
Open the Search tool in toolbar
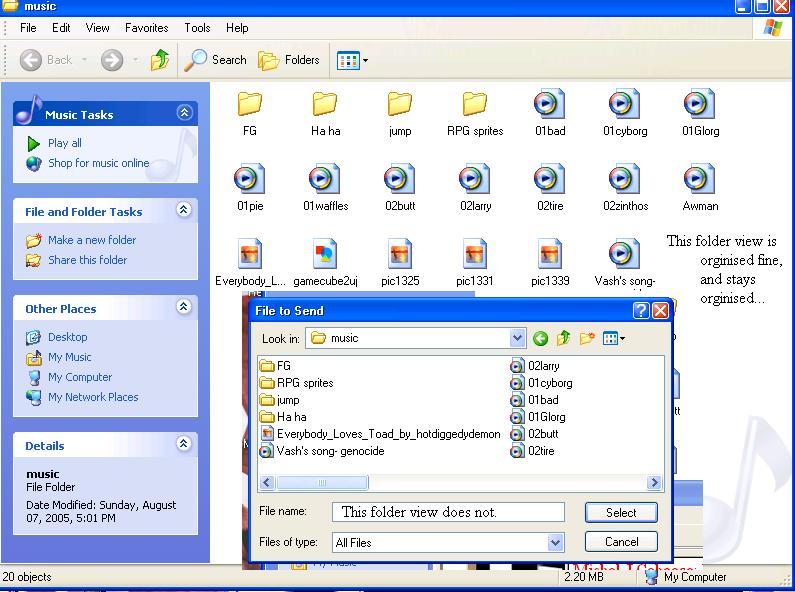[x=216, y=60]
